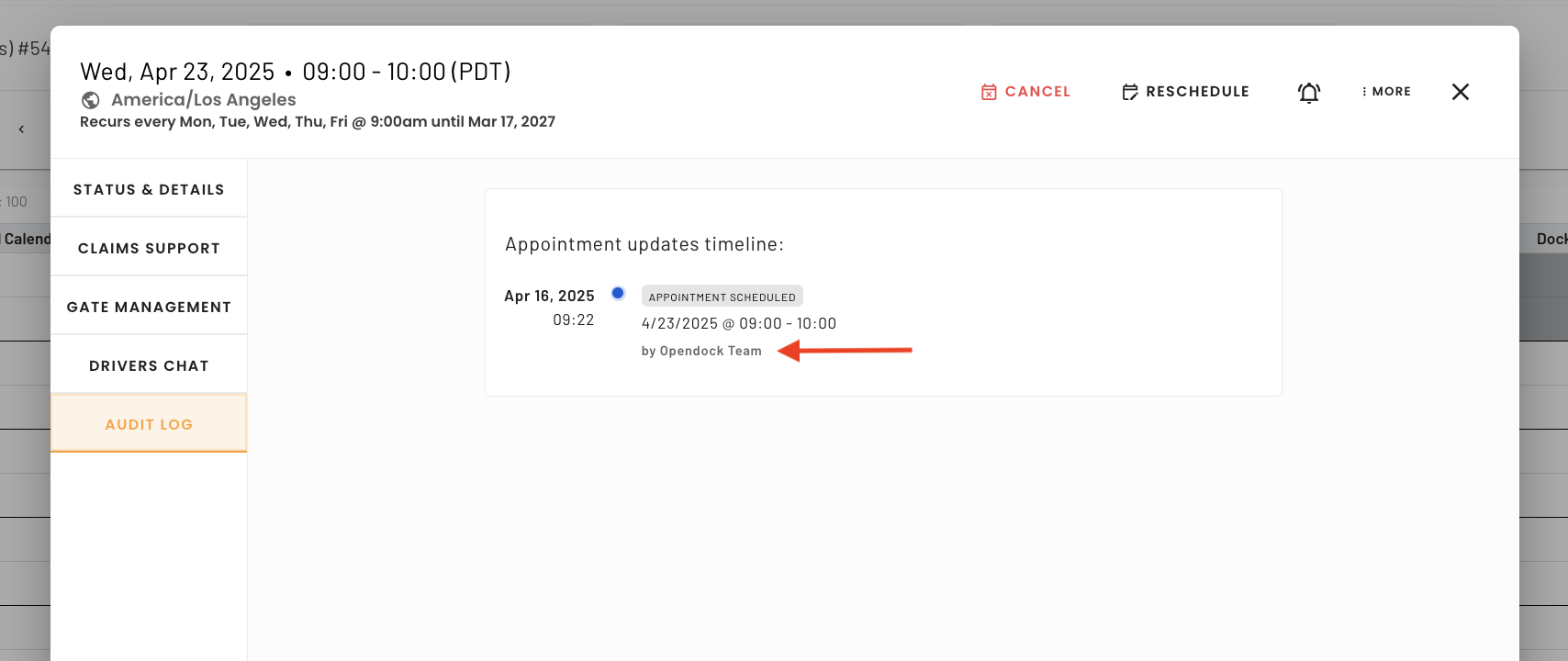The width and height of the screenshot is (1568, 661).
Task: Go to Gate Management tab
Action: 149,306
